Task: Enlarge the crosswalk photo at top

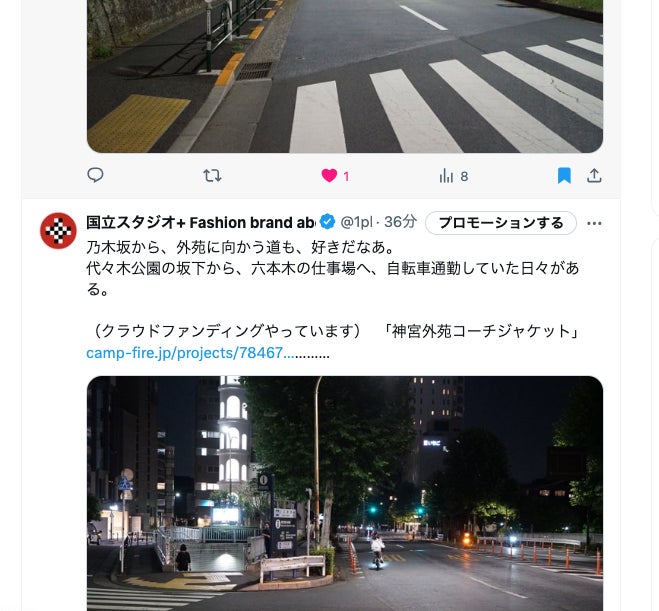Action: (x=345, y=76)
